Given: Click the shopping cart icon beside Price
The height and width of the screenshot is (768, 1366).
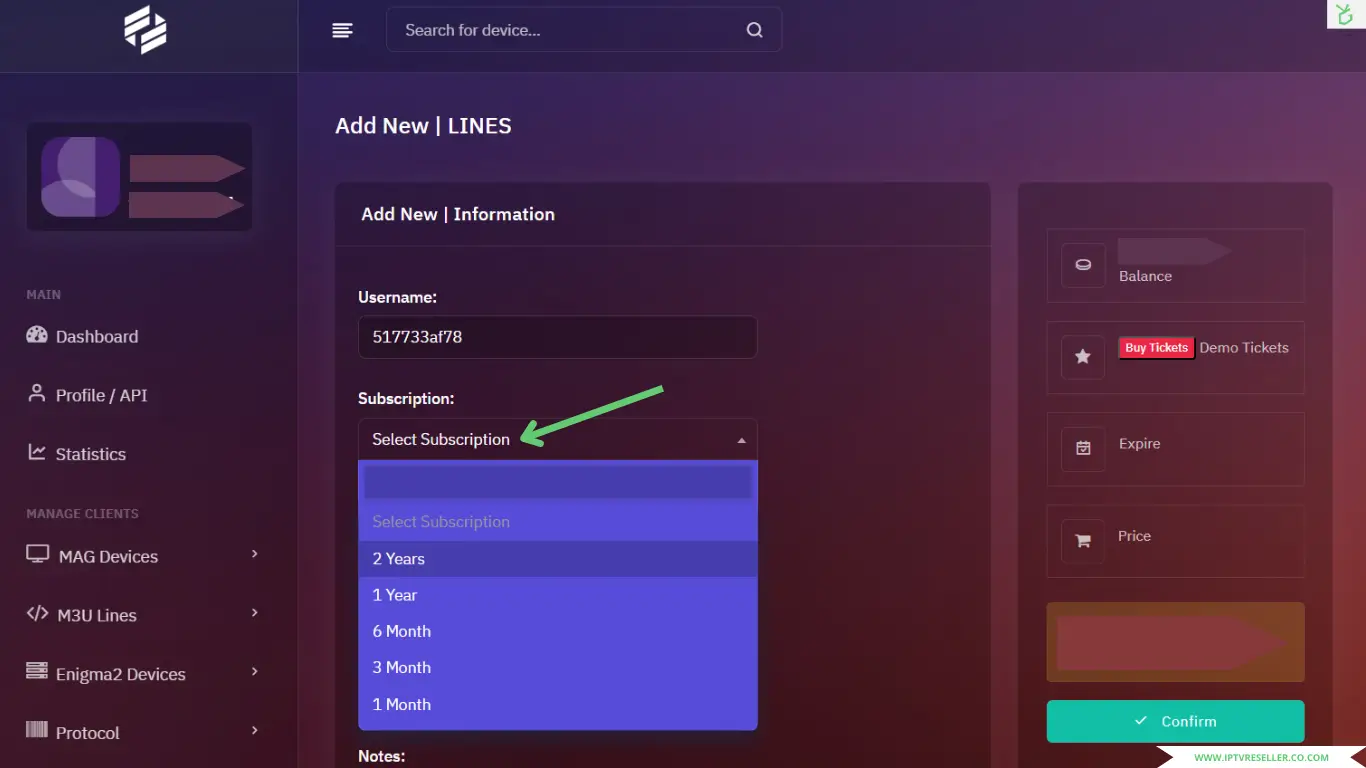Looking at the screenshot, I should 1083,541.
